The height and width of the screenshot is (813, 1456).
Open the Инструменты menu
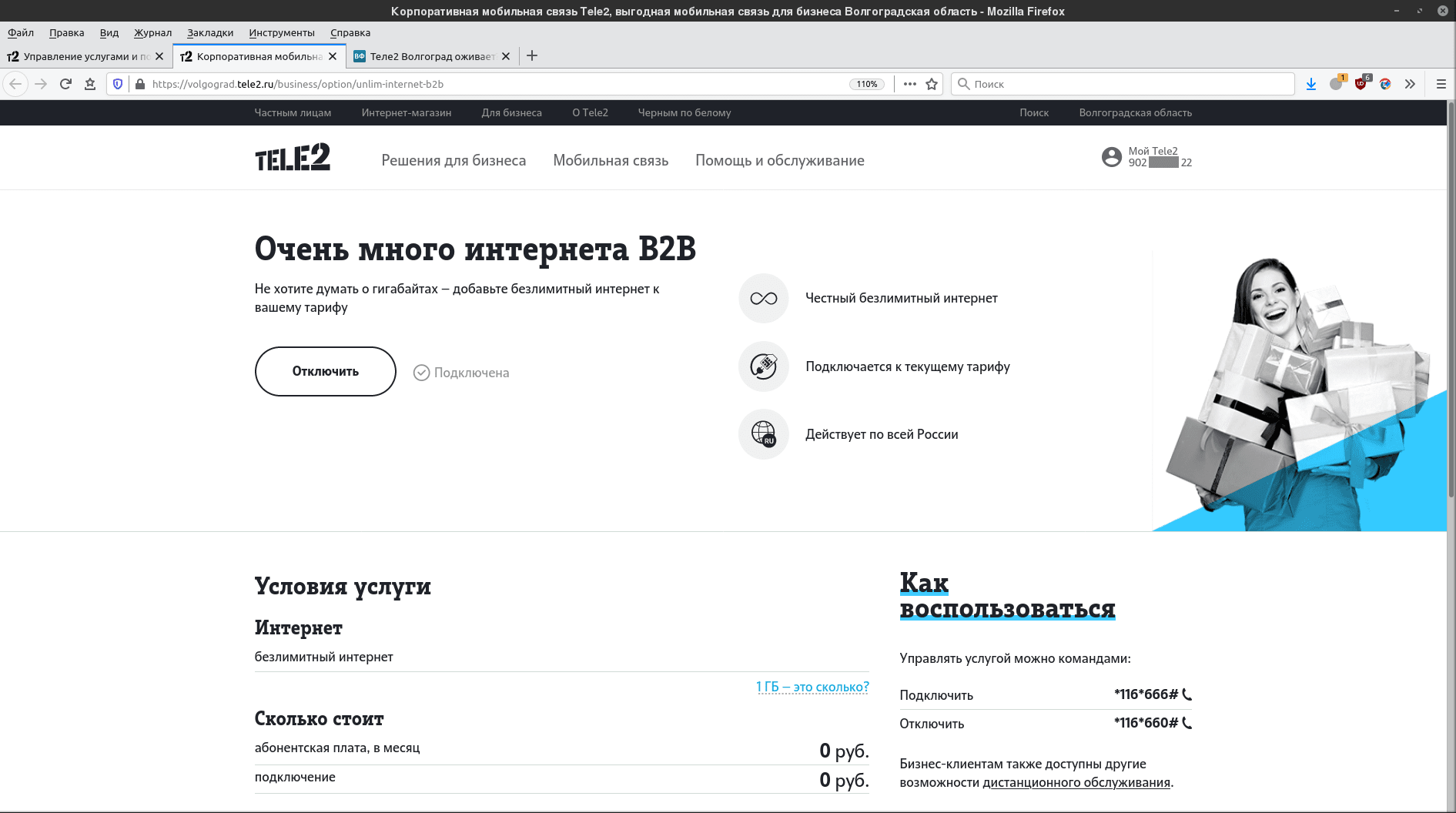point(282,32)
